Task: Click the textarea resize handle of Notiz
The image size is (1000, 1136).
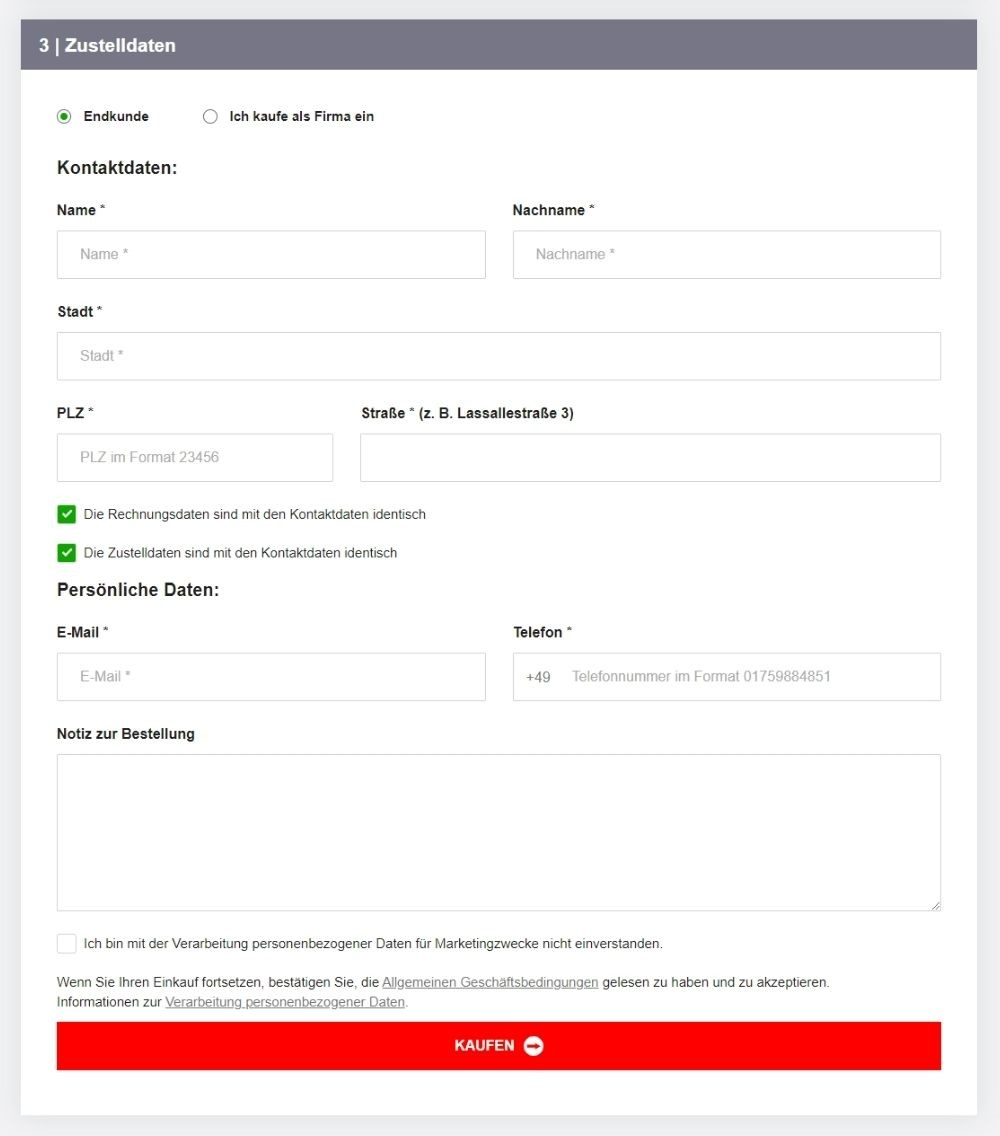Action: point(936,906)
